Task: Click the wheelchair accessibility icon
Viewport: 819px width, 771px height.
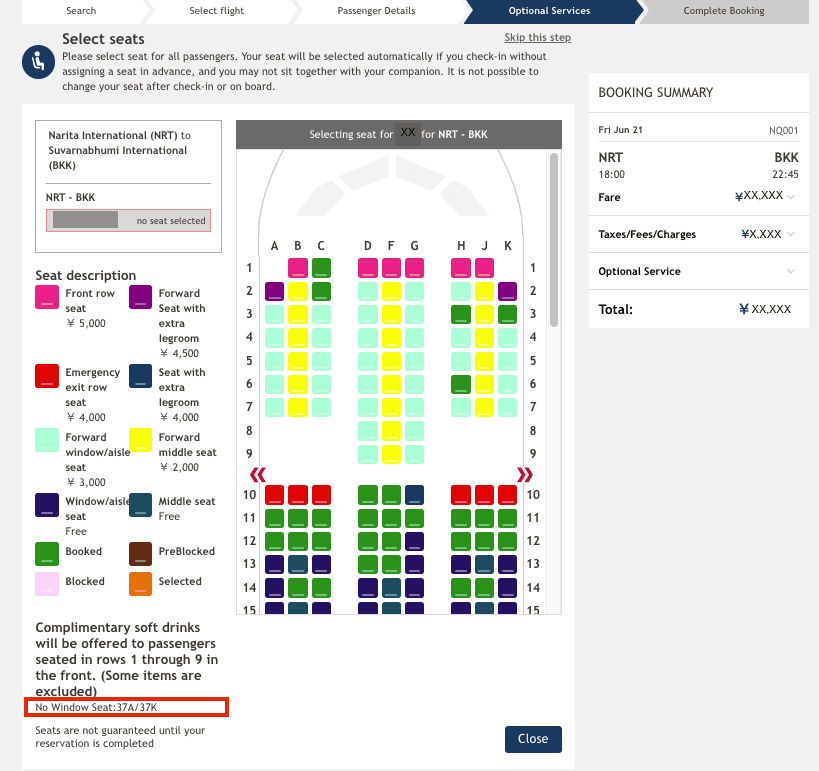Action: (x=37, y=63)
